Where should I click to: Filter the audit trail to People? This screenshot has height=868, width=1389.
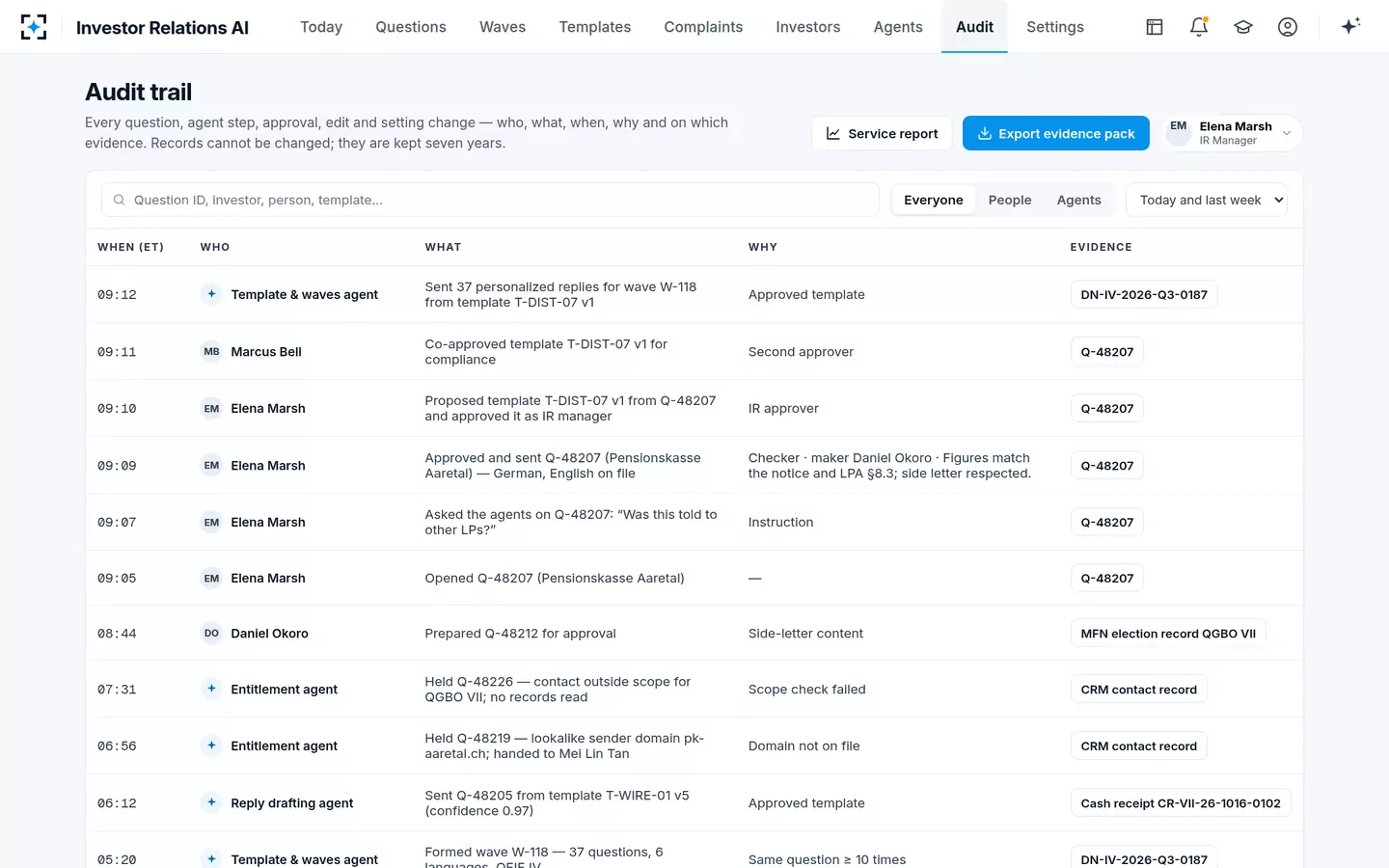click(x=1010, y=200)
